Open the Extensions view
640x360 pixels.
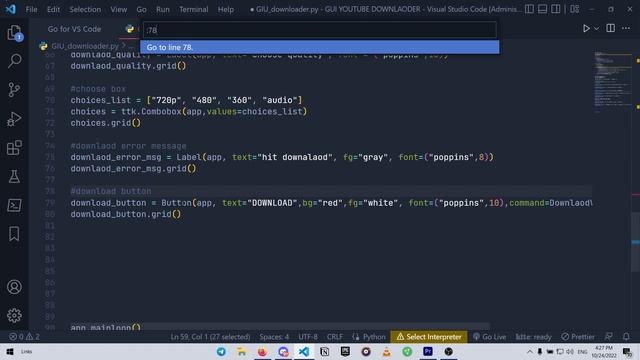click(x=14, y=148)
